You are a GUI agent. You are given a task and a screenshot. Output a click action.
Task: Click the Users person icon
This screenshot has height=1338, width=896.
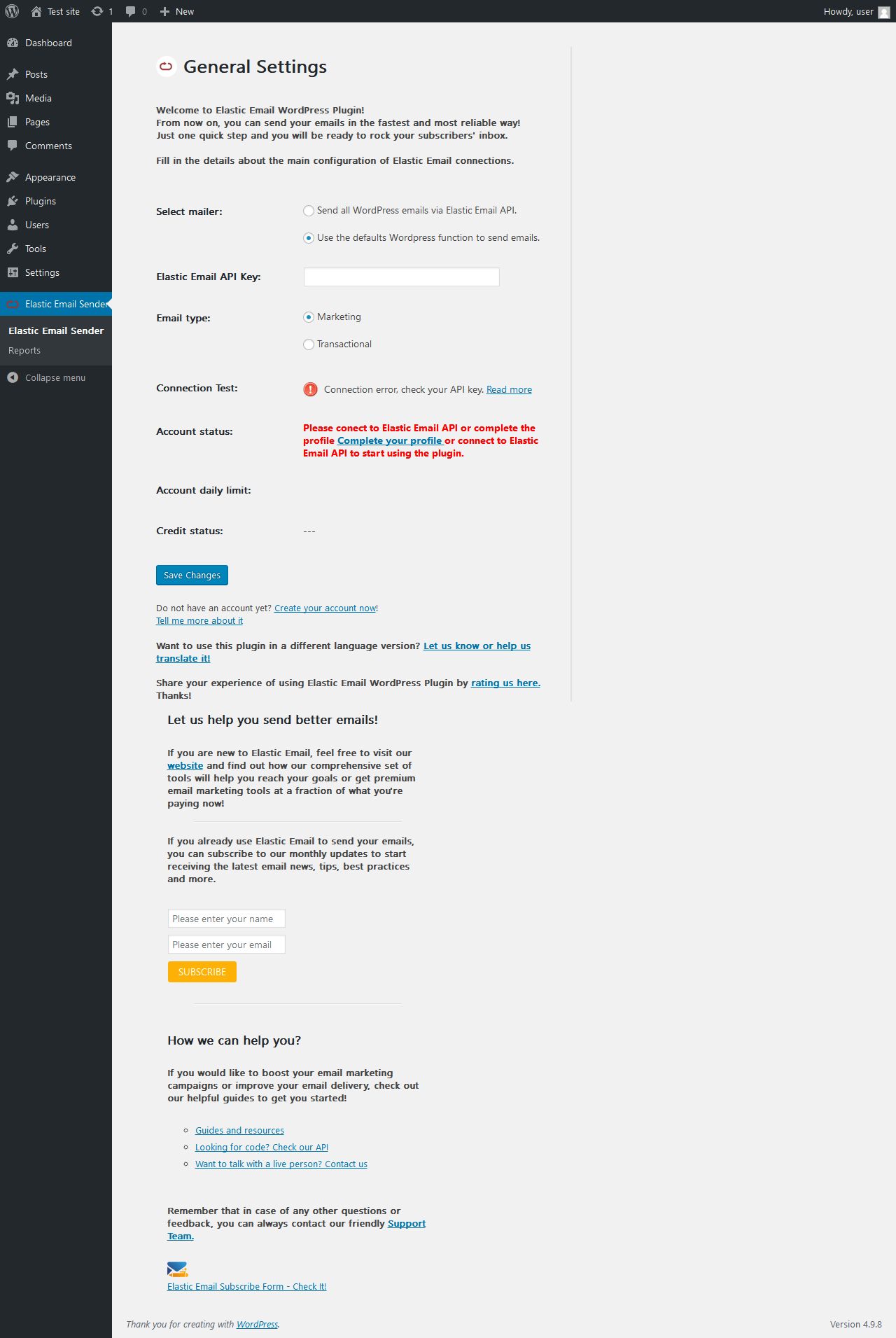pyautogui.click(x=13, y=225)
